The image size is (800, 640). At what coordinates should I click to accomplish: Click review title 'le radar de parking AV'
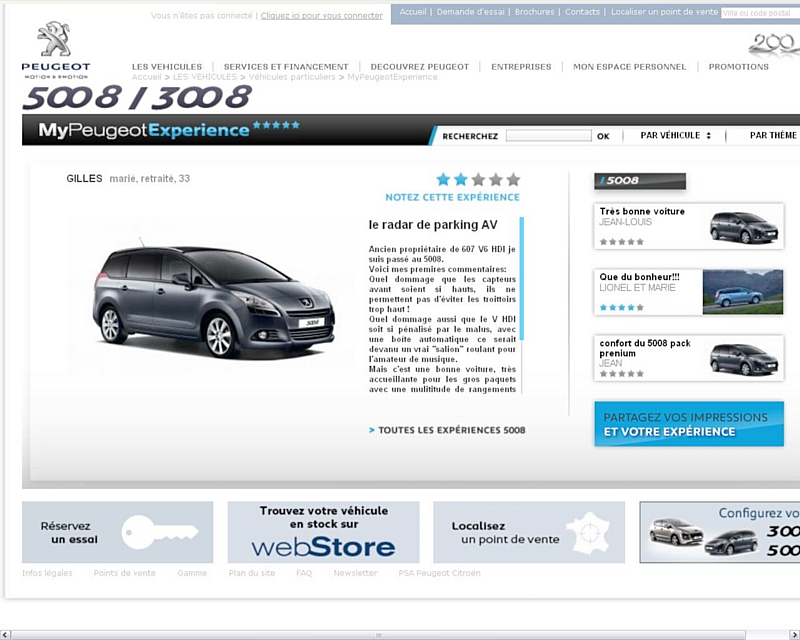[433, 225]
